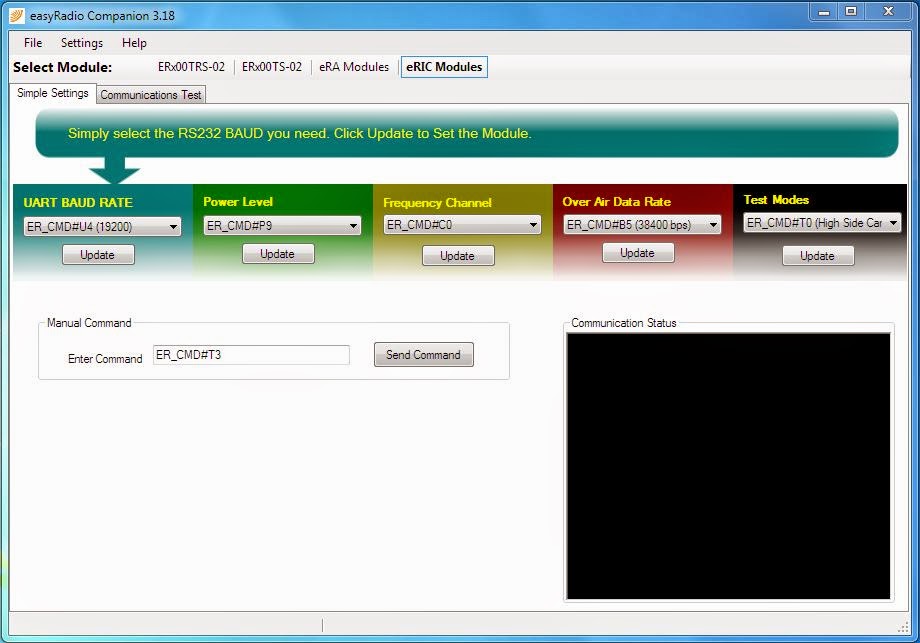Click the 'Over Air Data Rate' heading
Screen dimensions: 920x643
[617, 202]
